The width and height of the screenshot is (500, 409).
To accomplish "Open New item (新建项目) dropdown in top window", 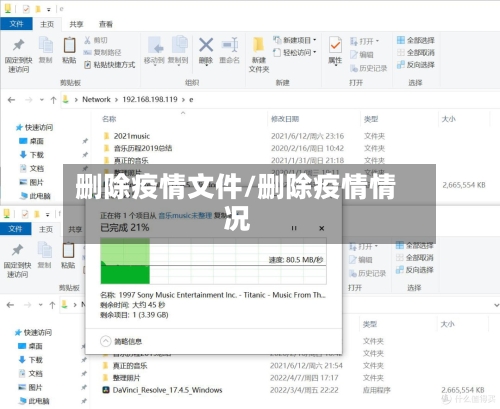I will (295, 40).
